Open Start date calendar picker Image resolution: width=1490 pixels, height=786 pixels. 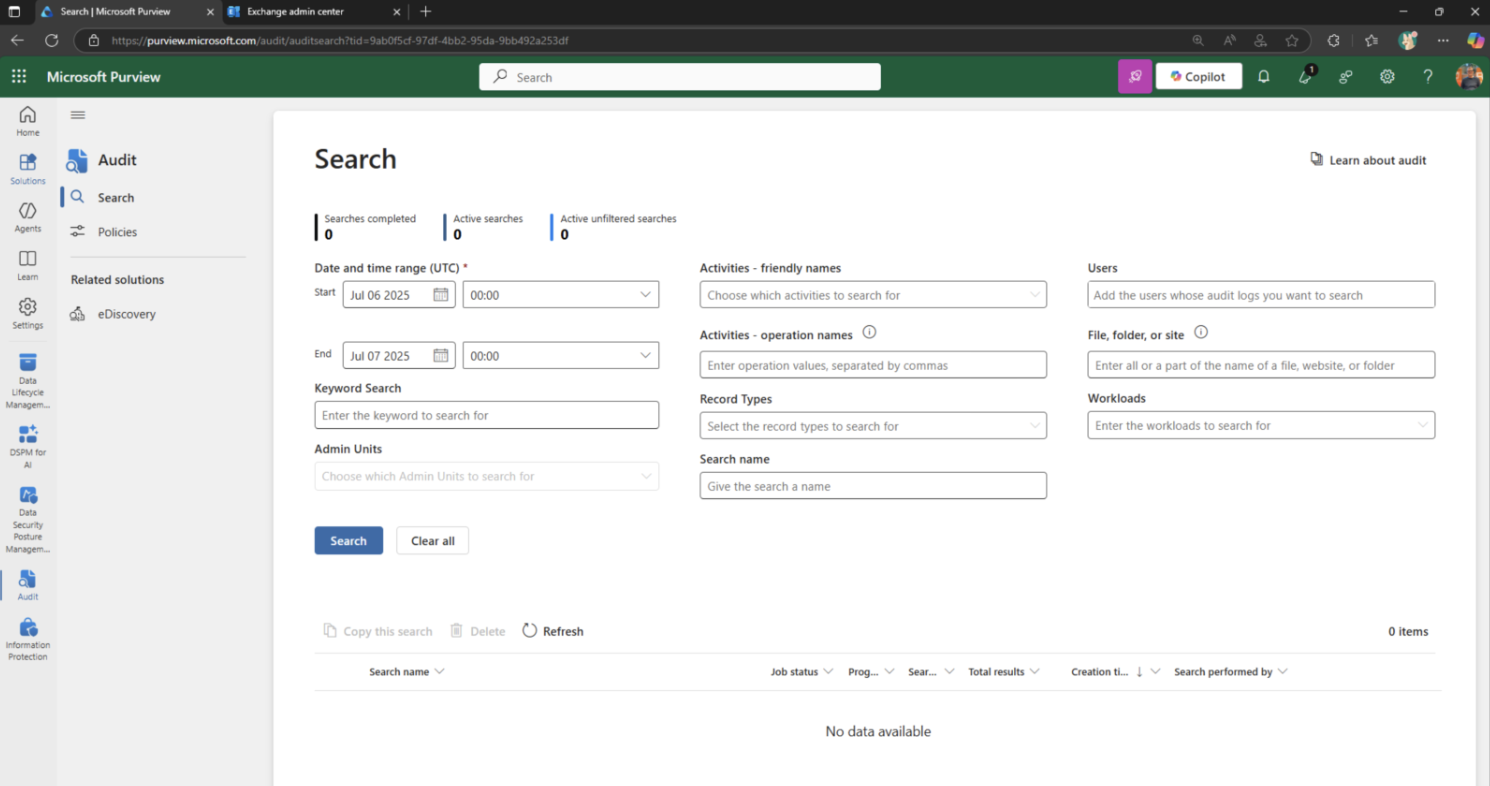(441, 295)
